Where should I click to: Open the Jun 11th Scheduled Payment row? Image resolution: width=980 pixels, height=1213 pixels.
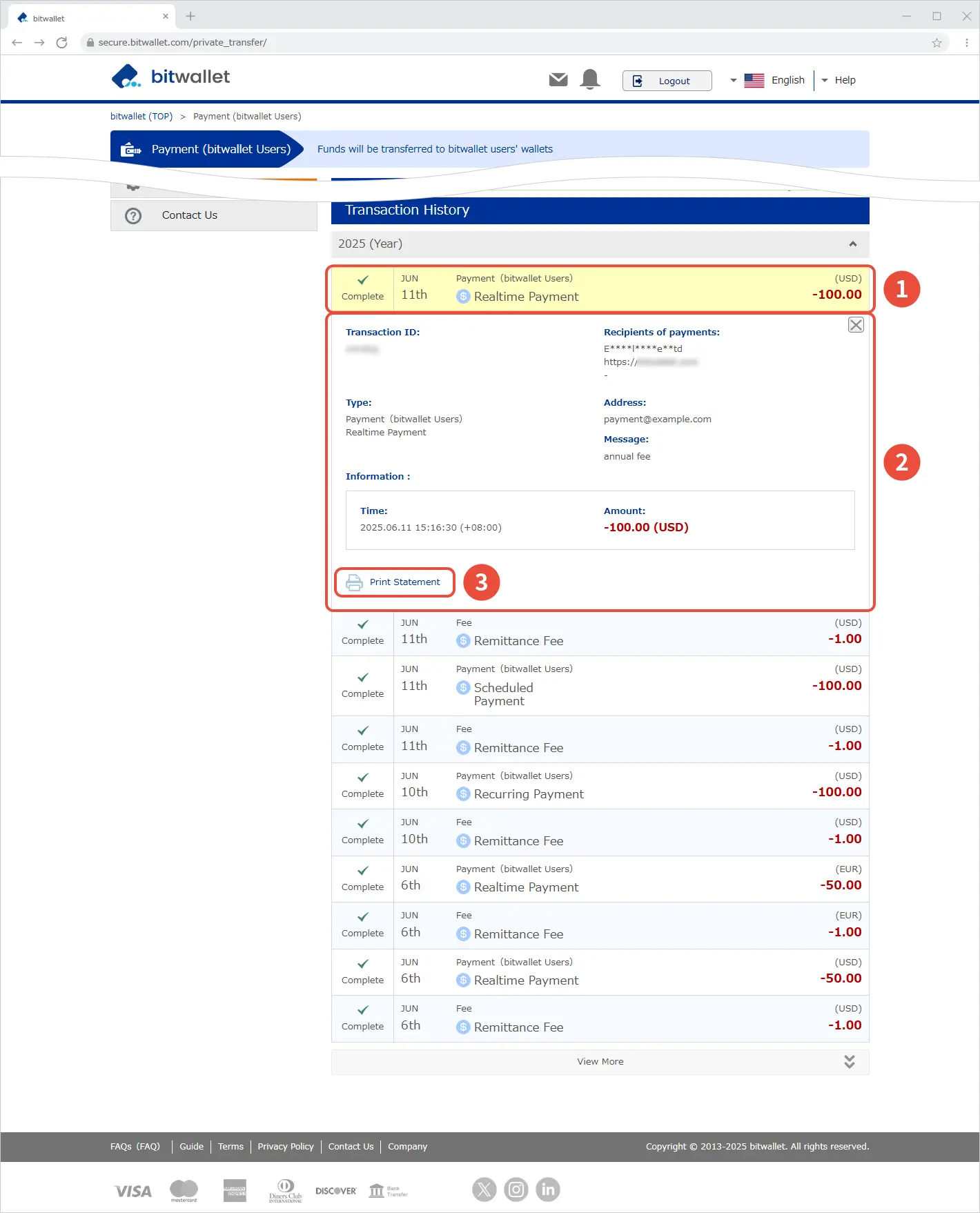tap(600, 686)
